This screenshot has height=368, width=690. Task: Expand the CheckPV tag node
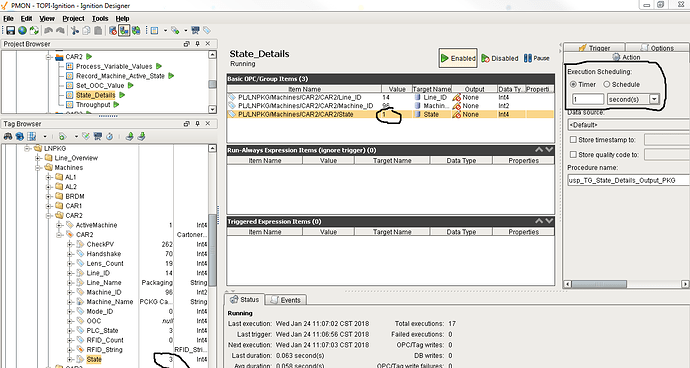pyautogui.click(x=70, y=244)
